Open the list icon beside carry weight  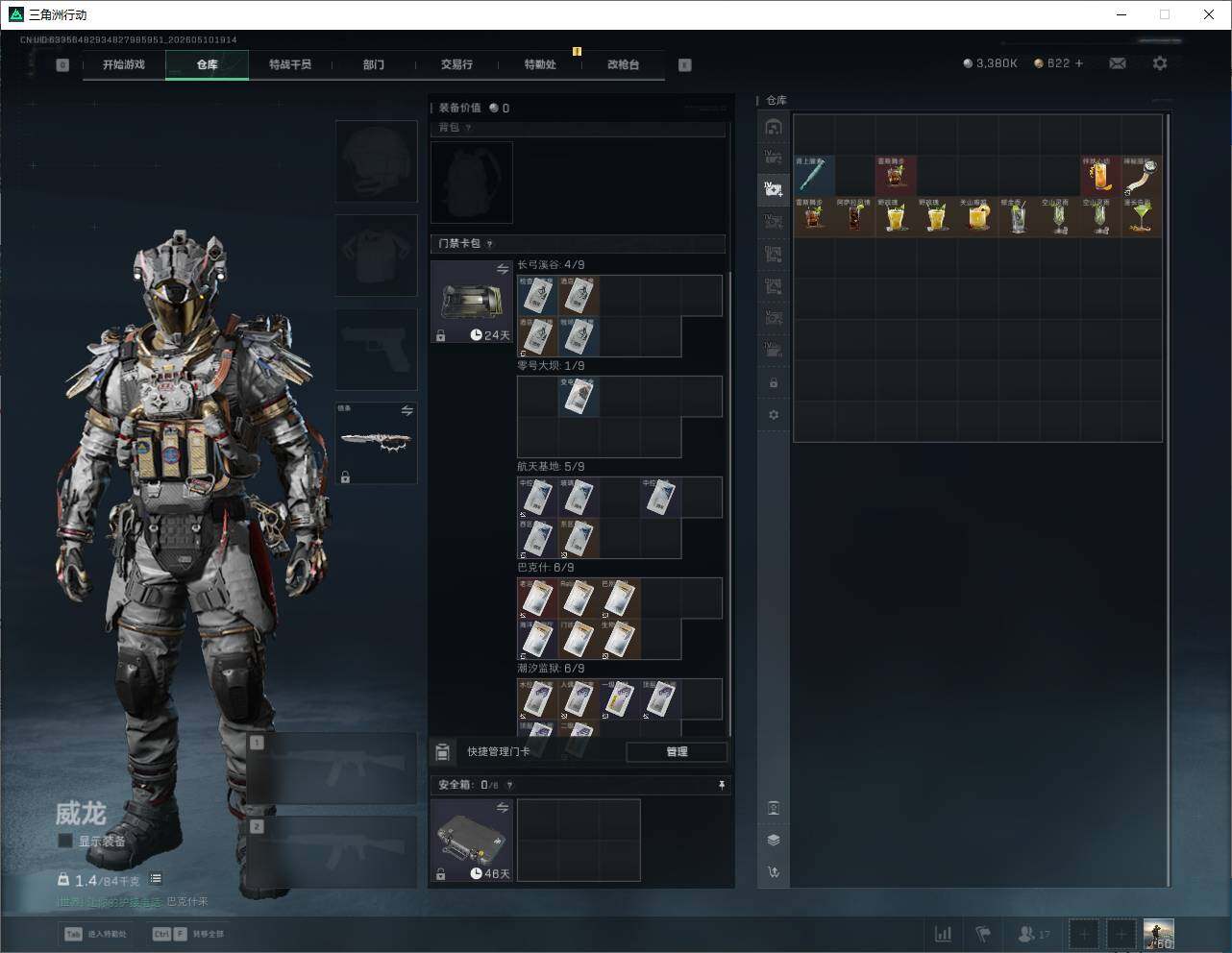pos(156,879)
